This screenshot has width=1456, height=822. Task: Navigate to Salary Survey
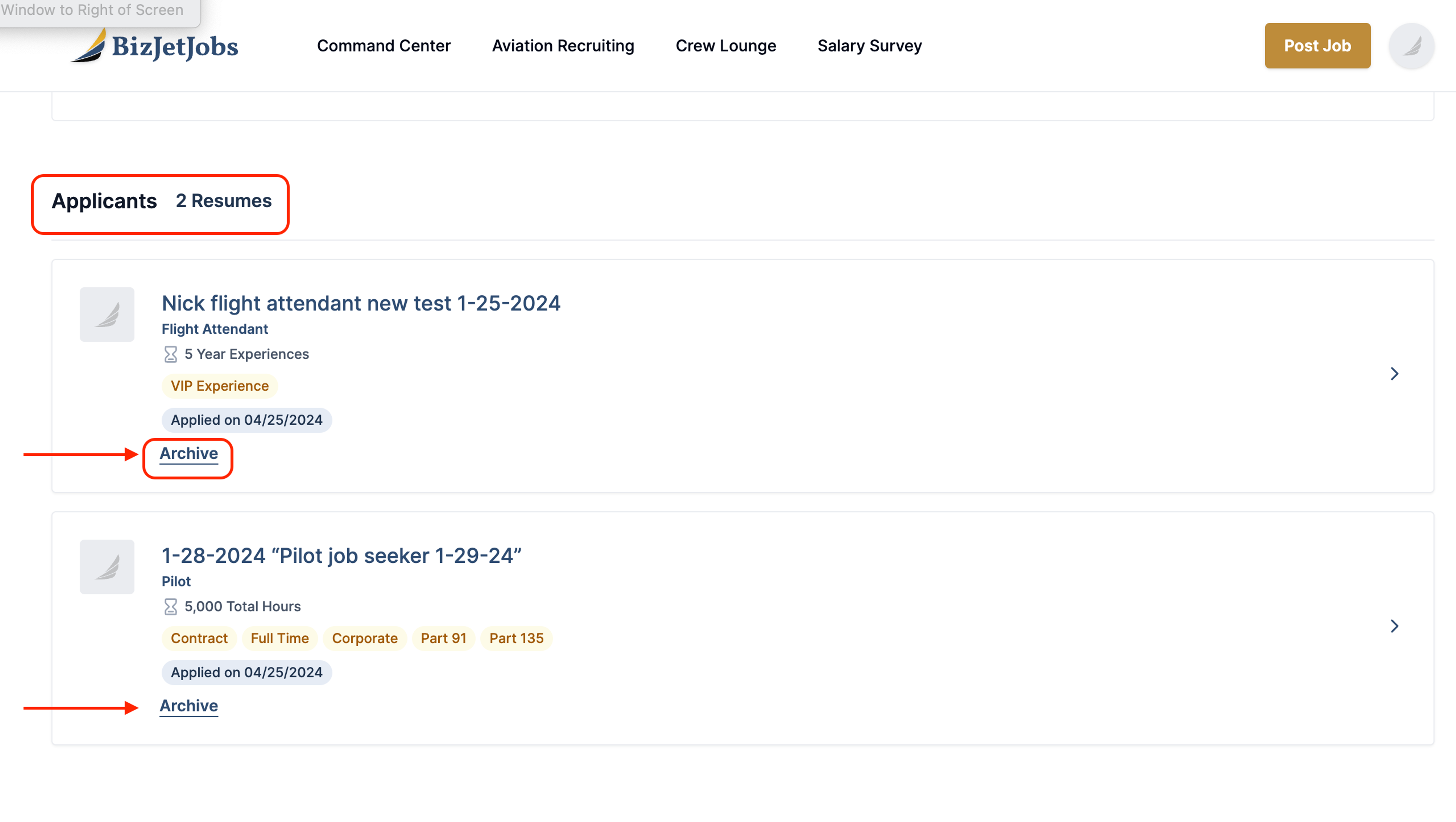pos(869,46)
